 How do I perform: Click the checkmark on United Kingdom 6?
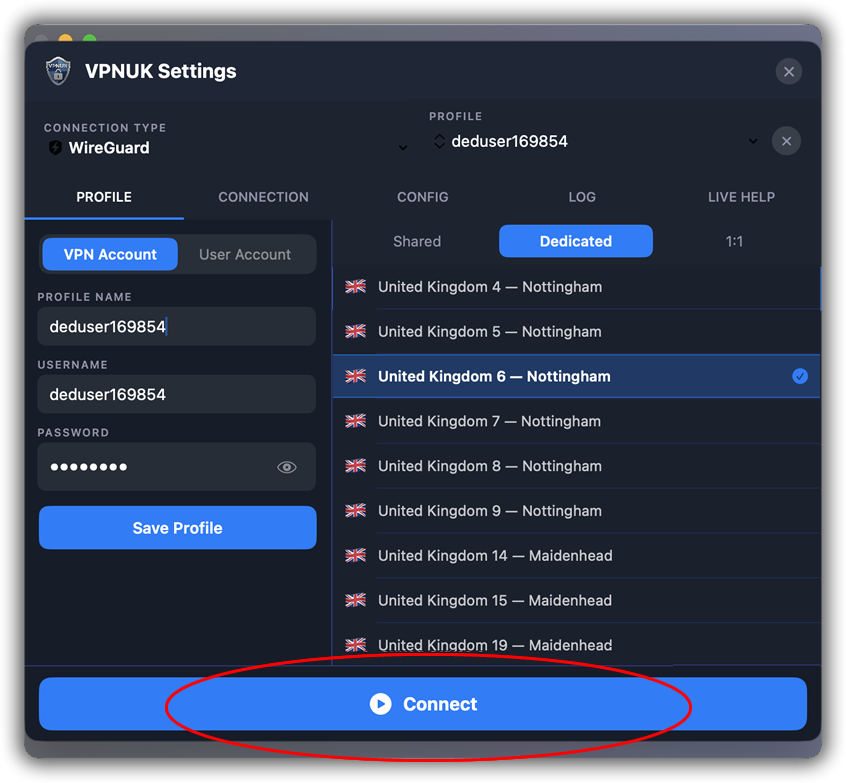click(800, 376)
